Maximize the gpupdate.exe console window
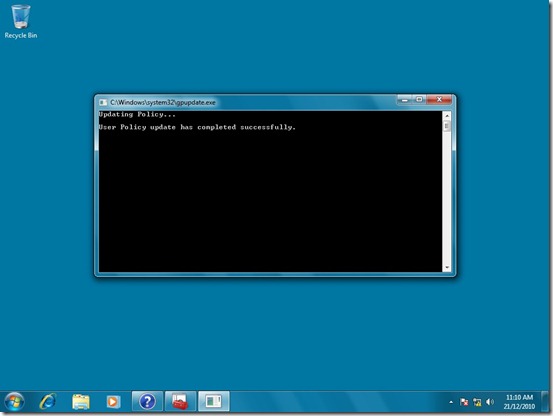This screenshot has width=553, height=416. pos(419,99)
